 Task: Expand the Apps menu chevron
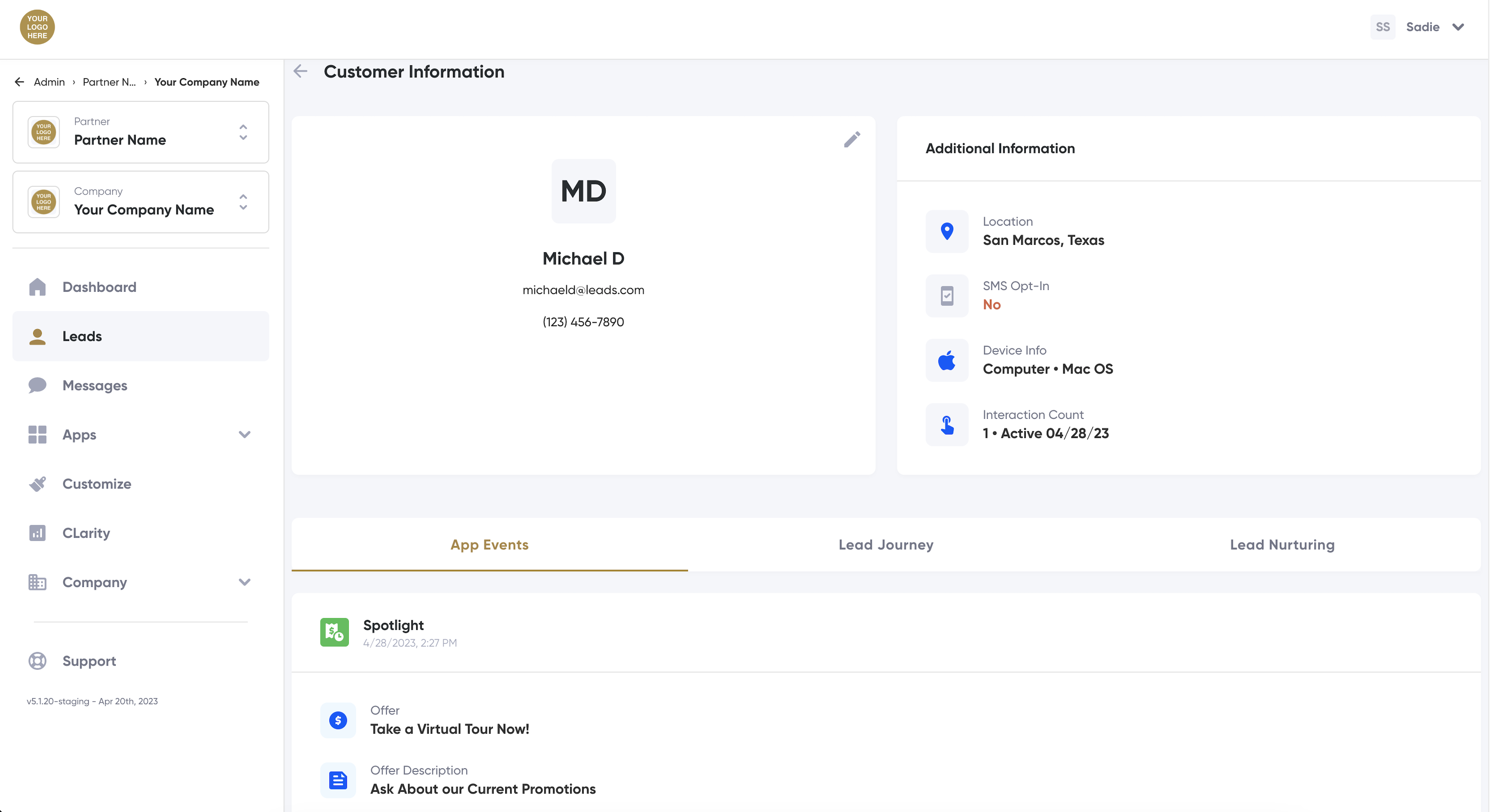(x=244, y=435)
